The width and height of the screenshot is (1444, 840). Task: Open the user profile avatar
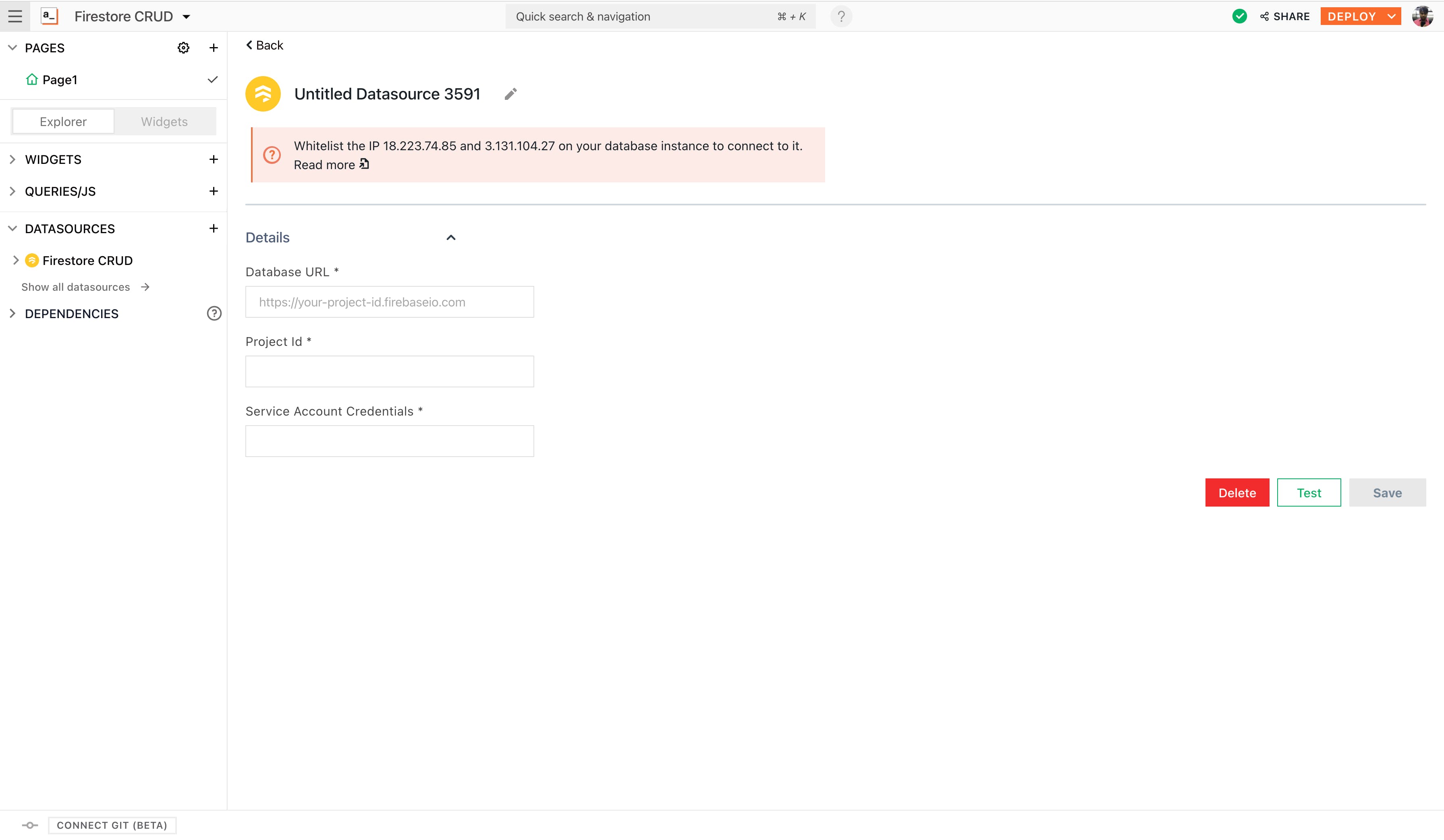click(x=1422, y=16)
